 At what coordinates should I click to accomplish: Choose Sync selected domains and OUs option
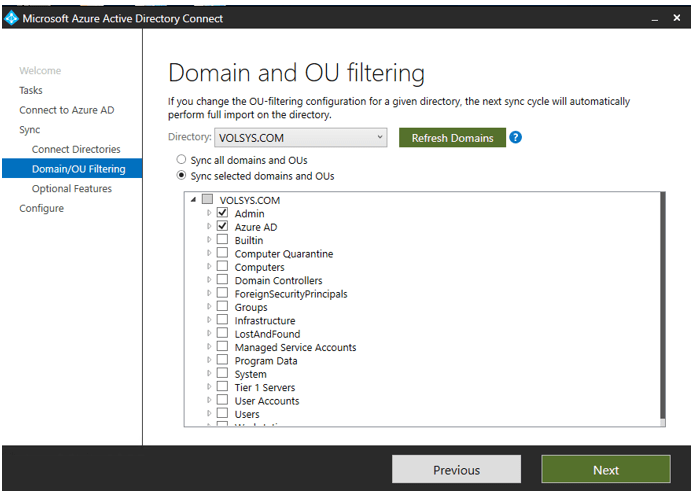[181, 176]
